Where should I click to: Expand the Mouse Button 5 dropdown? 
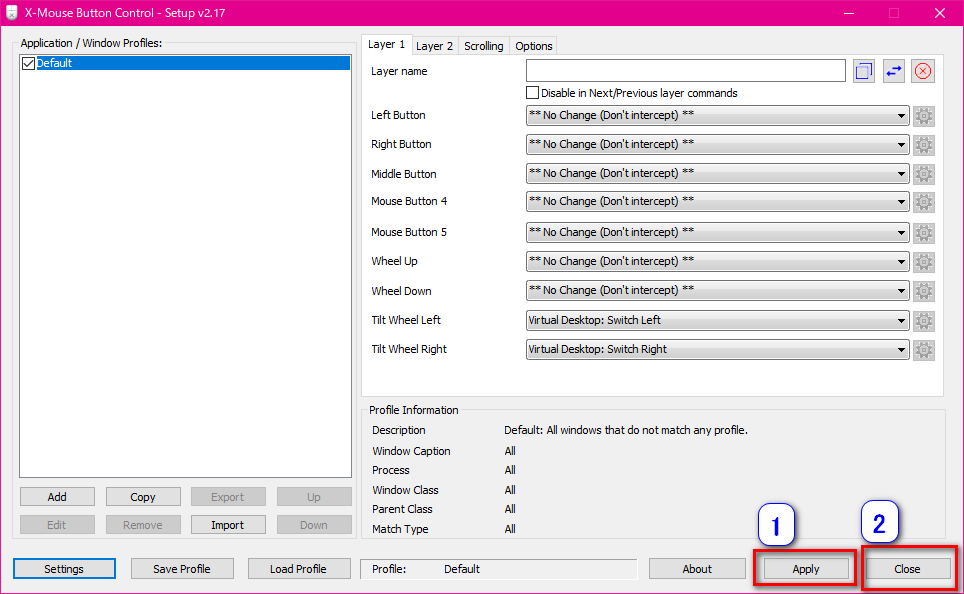[716, 233]
